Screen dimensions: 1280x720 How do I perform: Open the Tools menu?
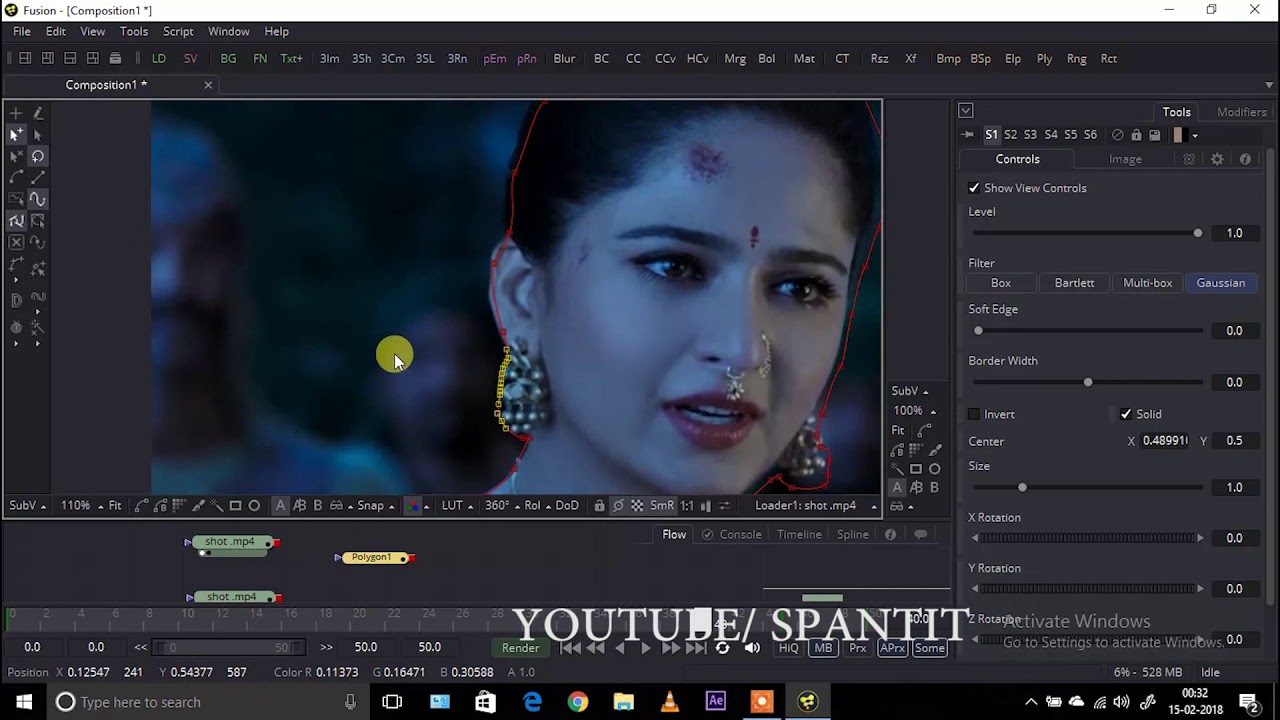[x=134, y=32]
